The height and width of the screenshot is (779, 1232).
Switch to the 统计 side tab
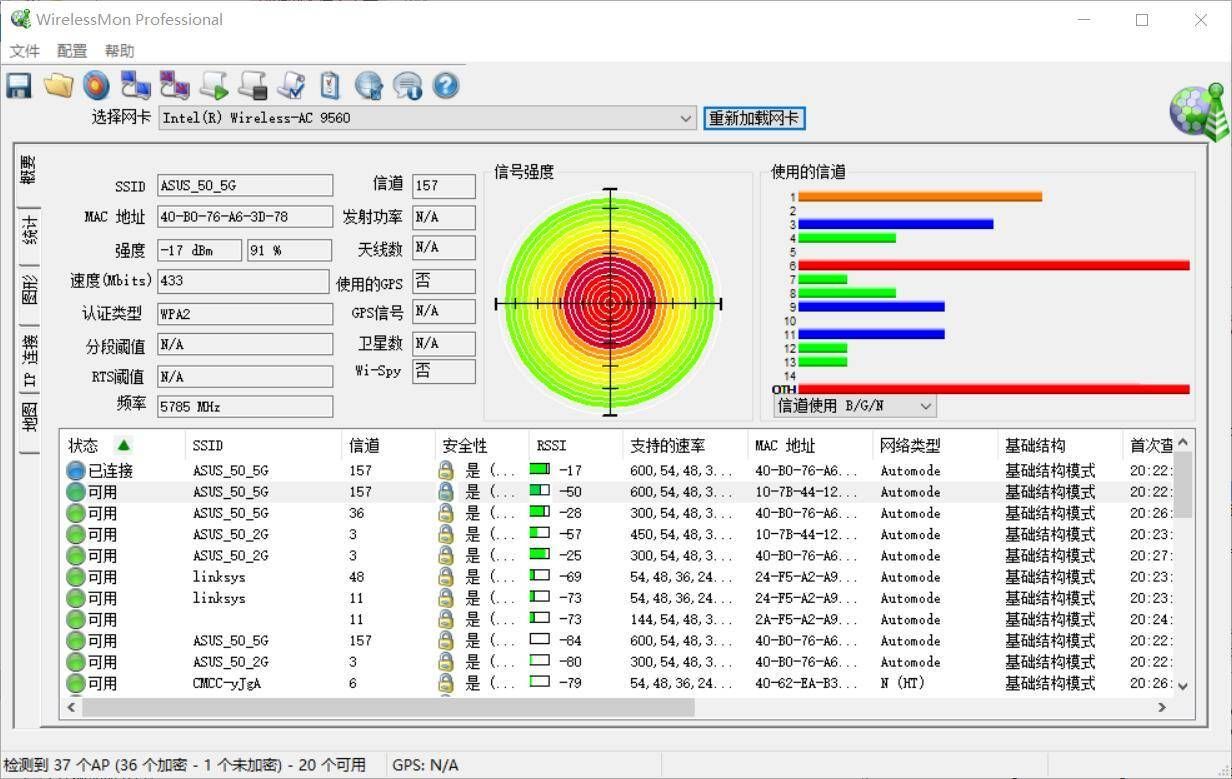(28, 232)
